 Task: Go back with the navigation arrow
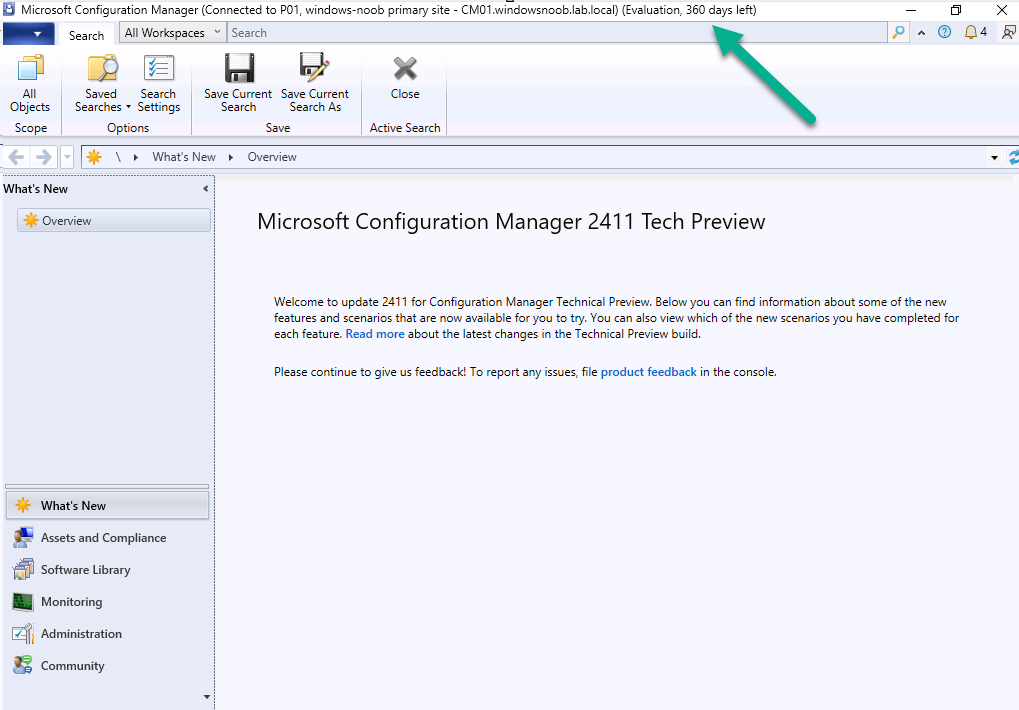click(17, 157)
